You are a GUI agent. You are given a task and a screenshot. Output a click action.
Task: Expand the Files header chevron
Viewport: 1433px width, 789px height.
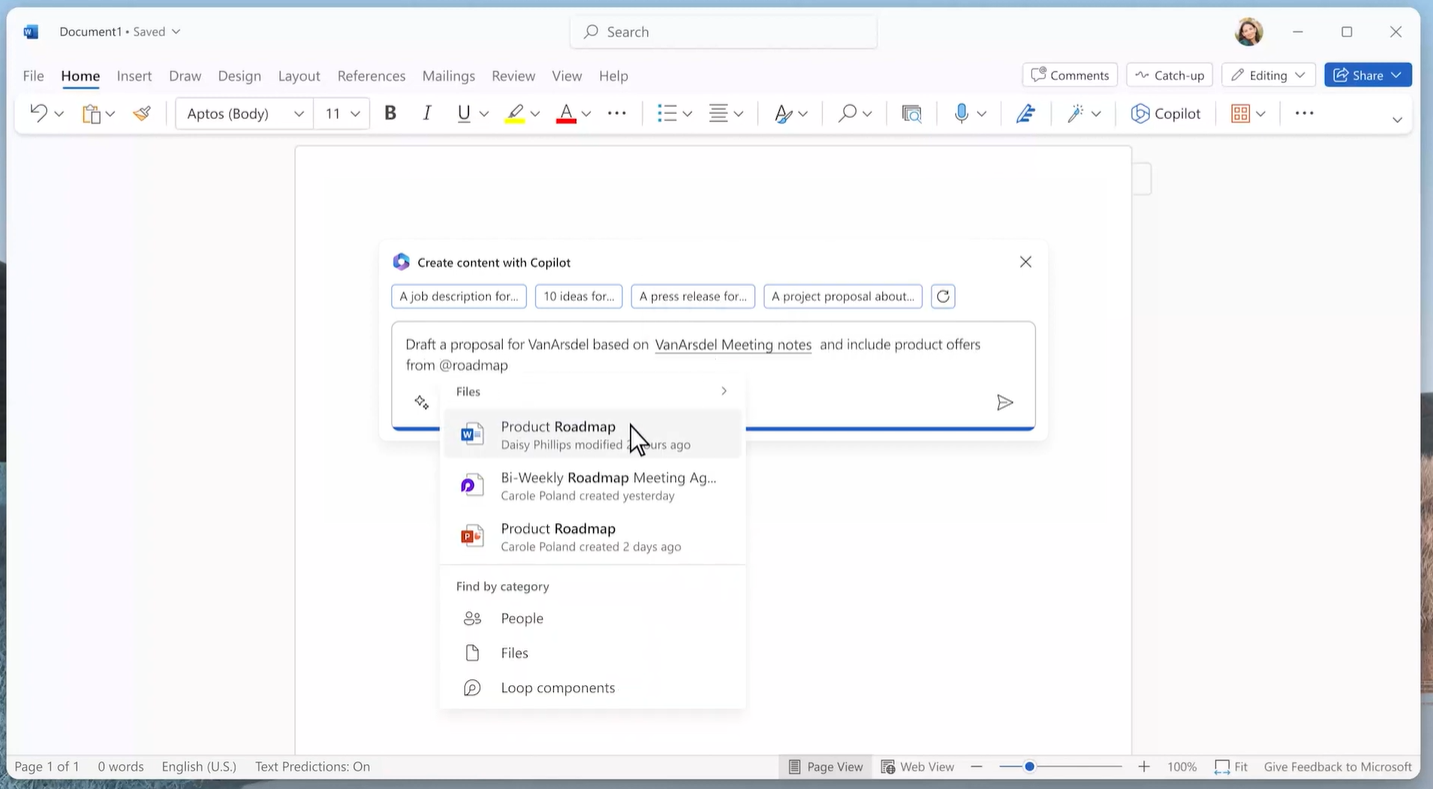tap(724, 391)
